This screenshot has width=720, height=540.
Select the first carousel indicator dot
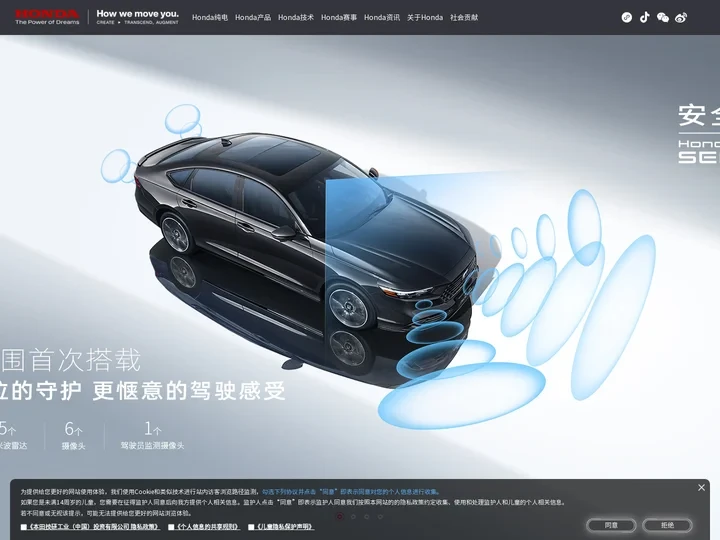[x=340, y=517]
